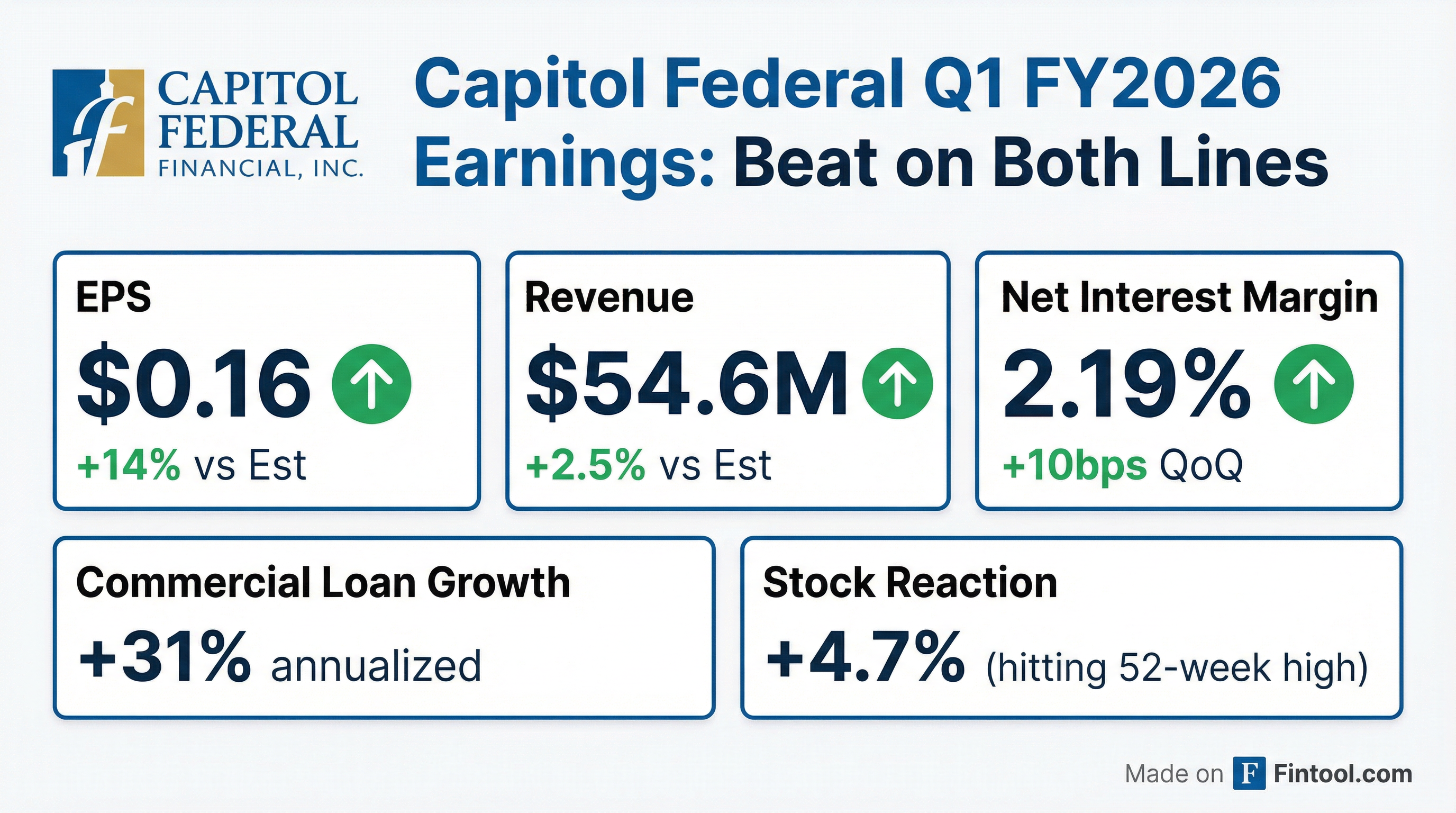Click the +14% vs Est text

[192, 465]
